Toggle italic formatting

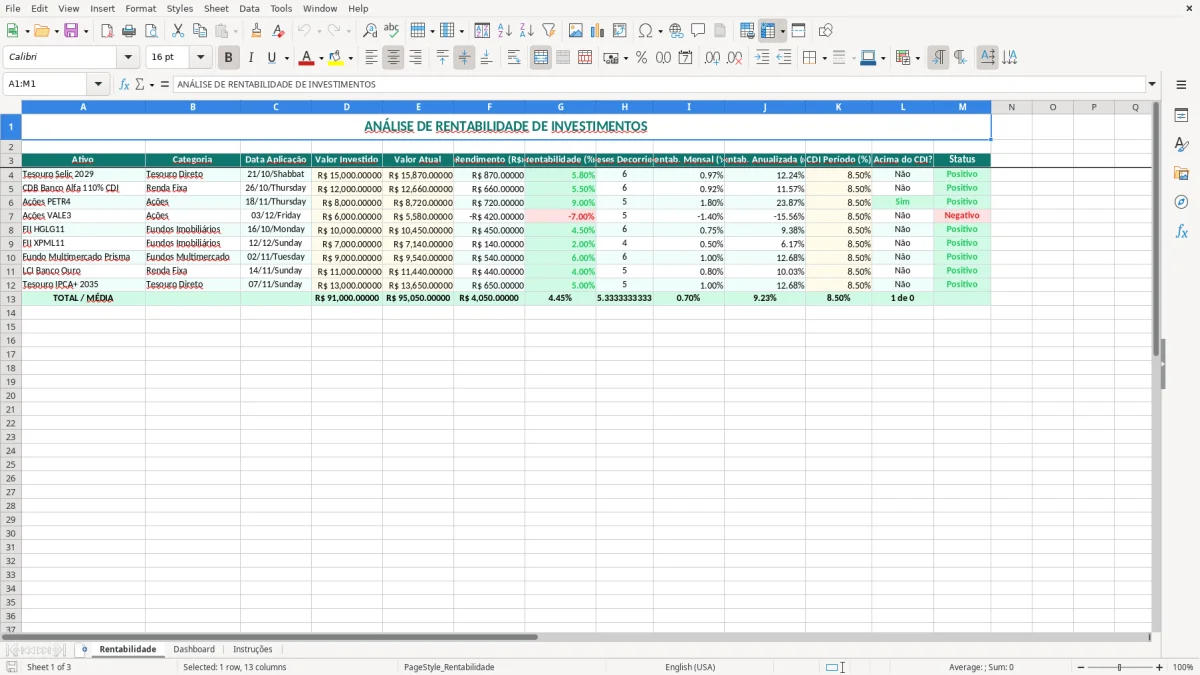tap(251, 58)
